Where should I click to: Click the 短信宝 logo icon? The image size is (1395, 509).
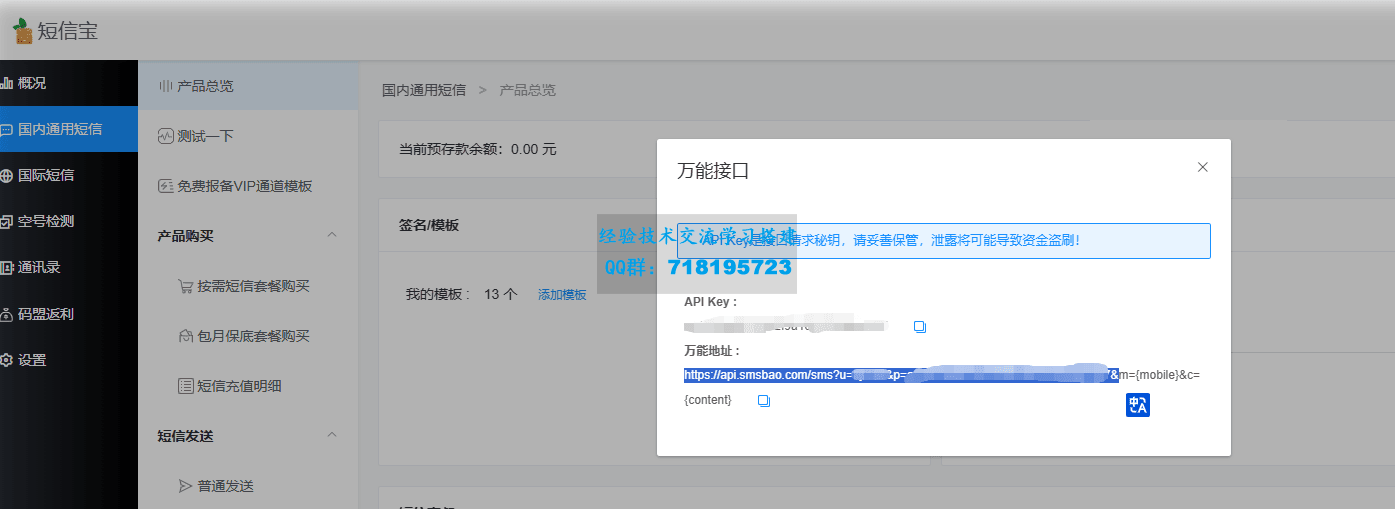[x=22, y=31]
